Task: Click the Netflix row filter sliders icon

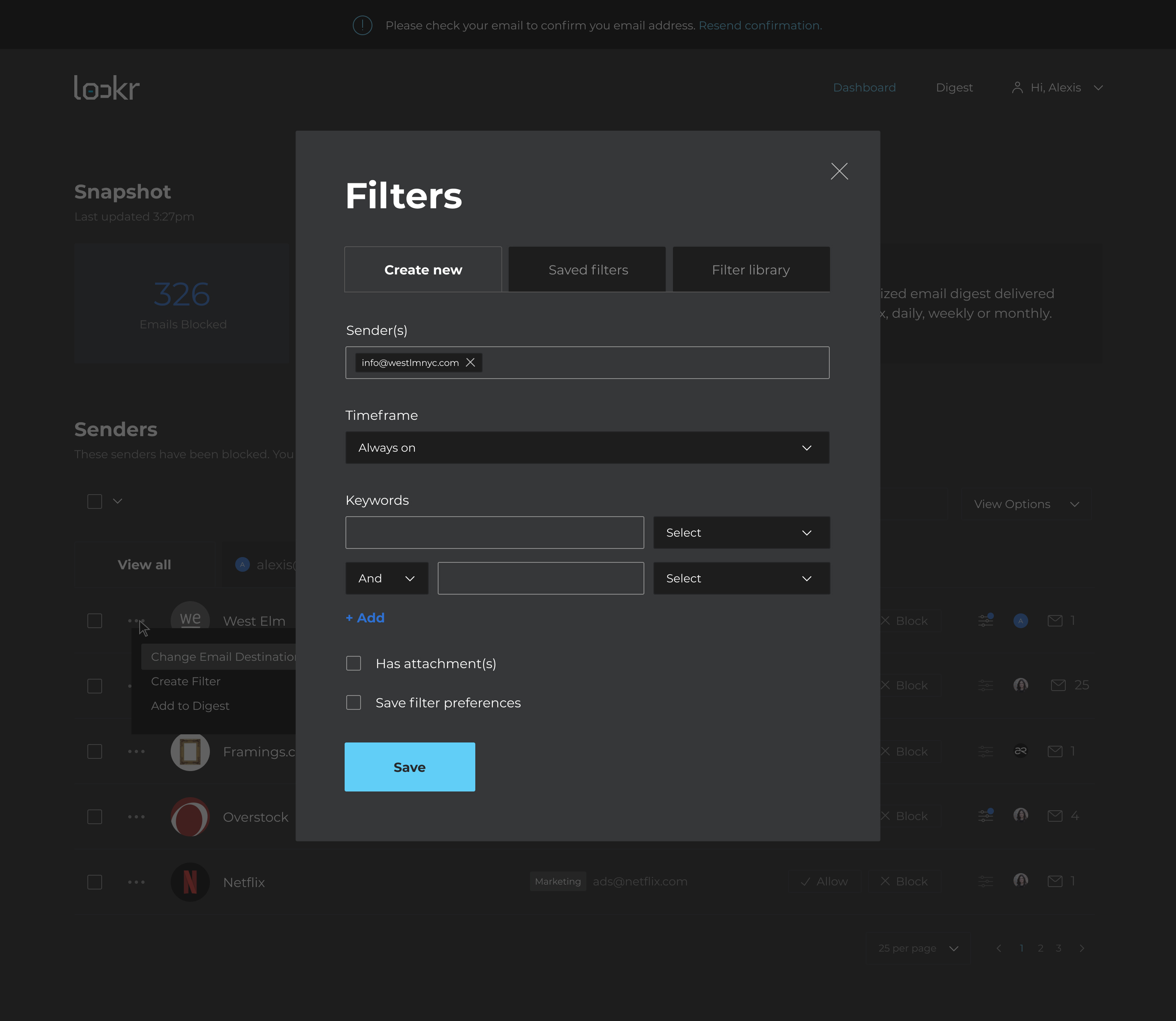Action: coord(986,881)
